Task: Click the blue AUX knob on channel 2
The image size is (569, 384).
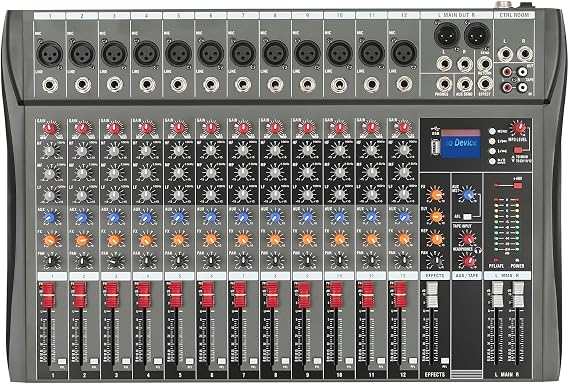Action: [82, 218]
